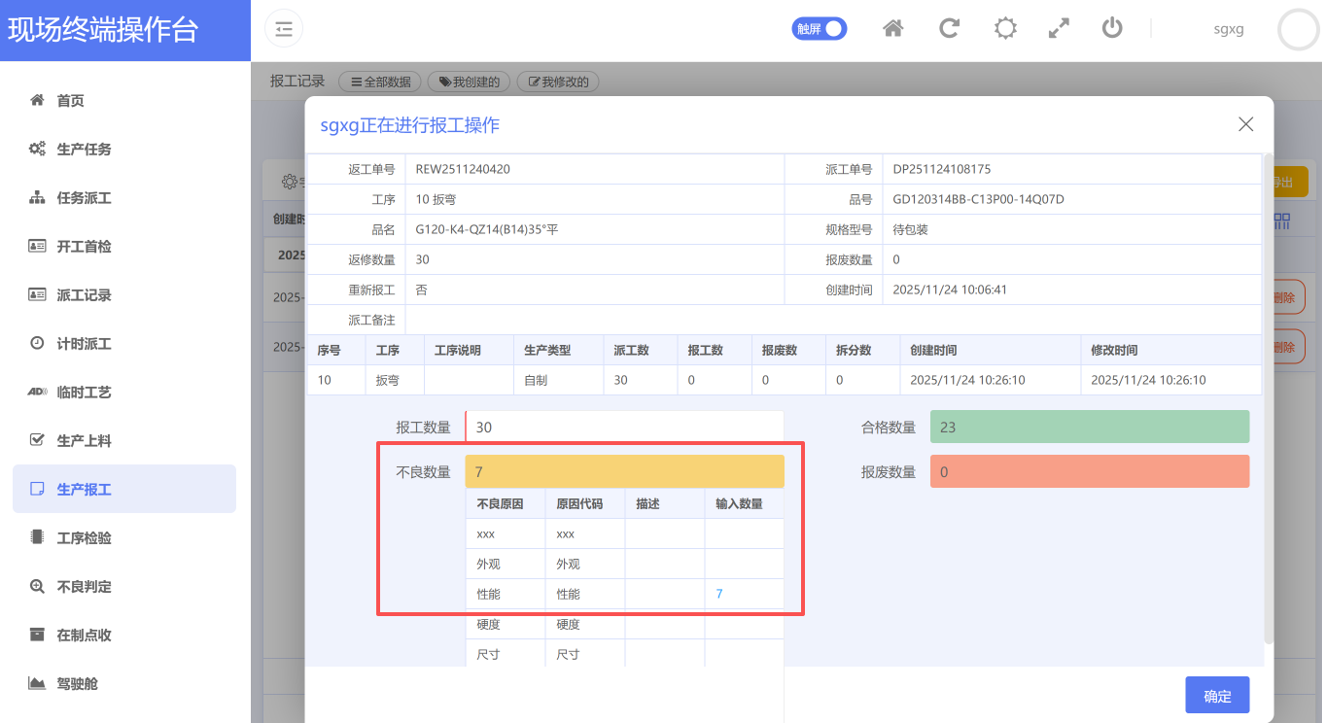Open 驾驶舱 dashboard menu item
Image resolution: width=1322 pixels, height=728 pixels.
pos(77,684)
